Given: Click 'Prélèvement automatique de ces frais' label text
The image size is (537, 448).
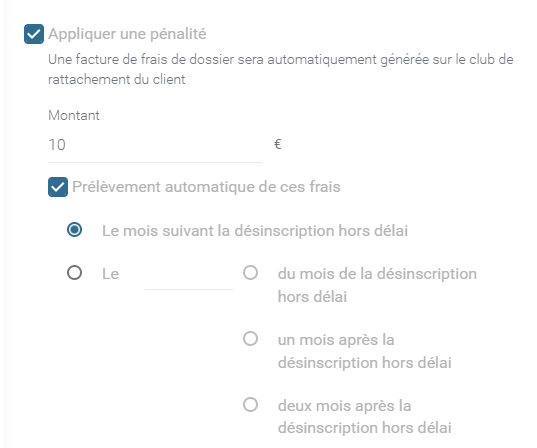Looking at the screenshot, I should tap(207, 187).
